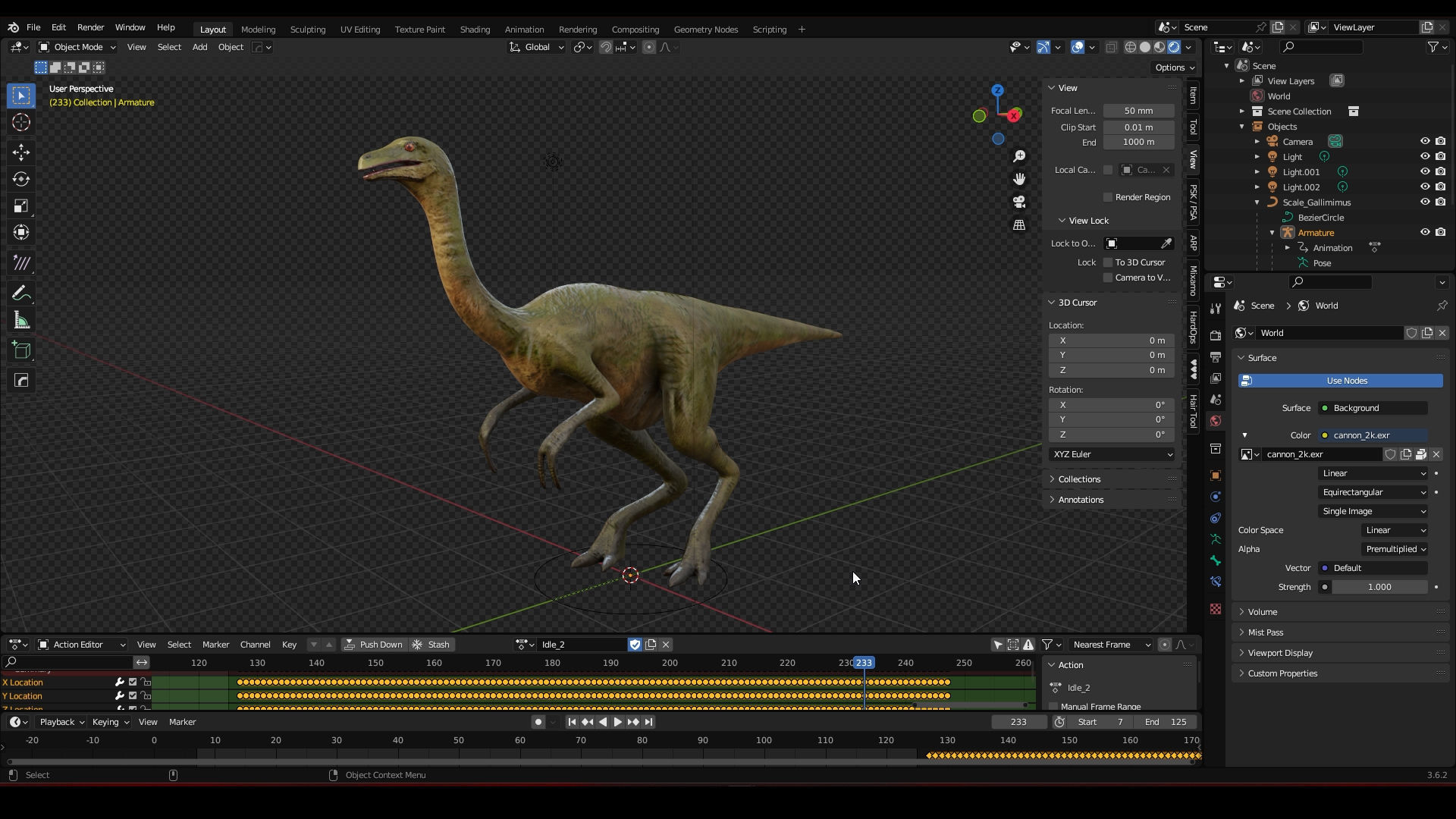Viewport: 1456px width, 819px height.
Task: Disable Light.002 in renders
Action: (x=1440, y=187)
